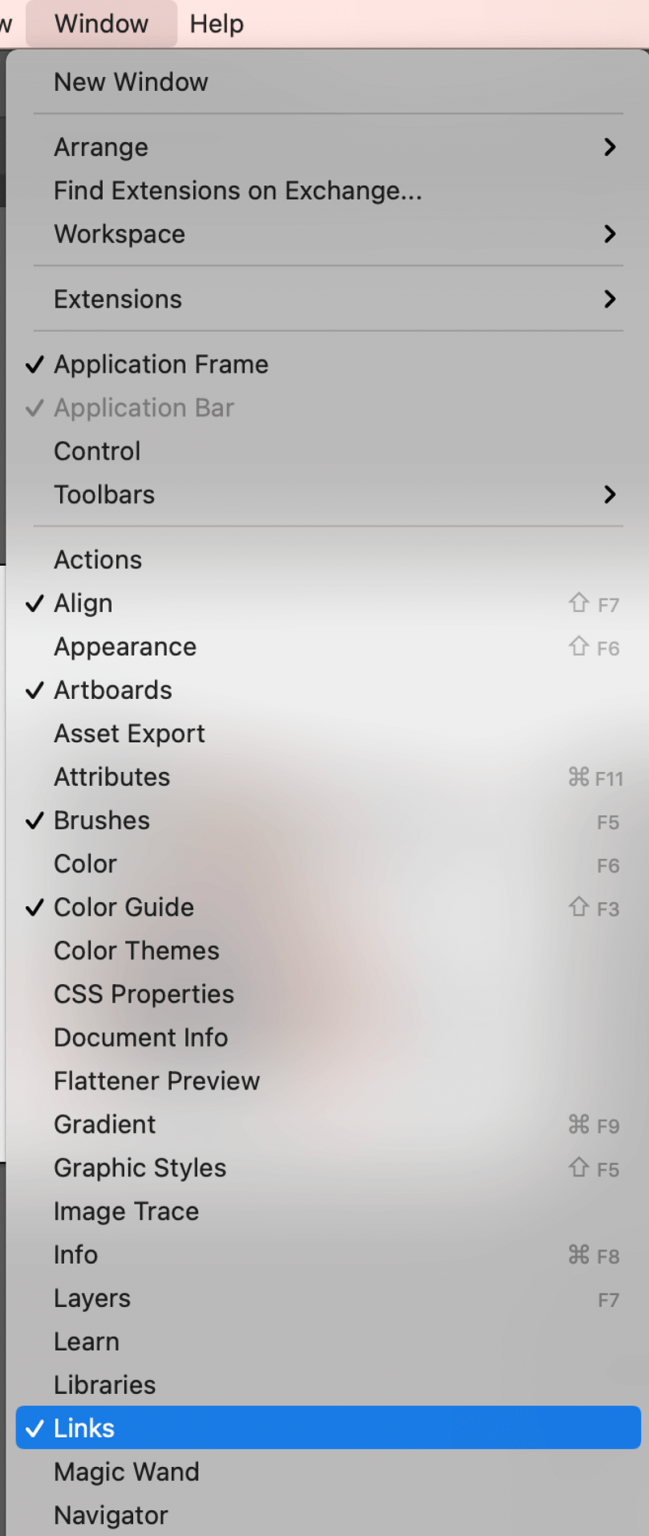This screenshot has width=649, height=1536.
Task: Open the Layers panel
Action: coord(91,1298)
